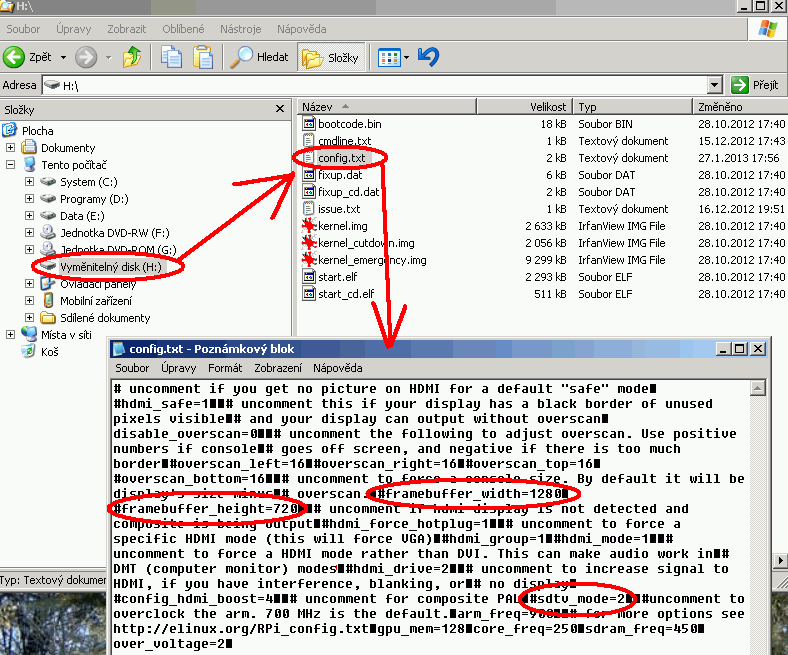
Task: Click the paste clipboard toolbar icon
Action: pyautogui.click(x=203, y=57)
